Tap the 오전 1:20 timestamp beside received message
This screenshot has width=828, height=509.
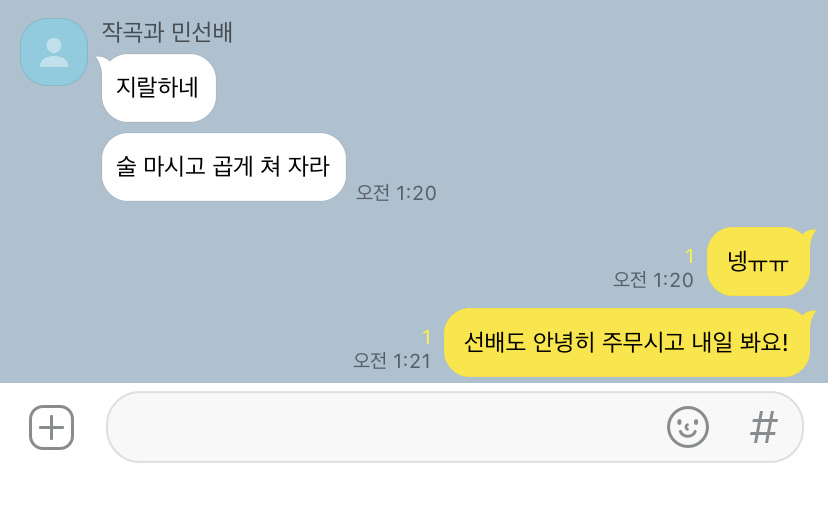point(397,193)
